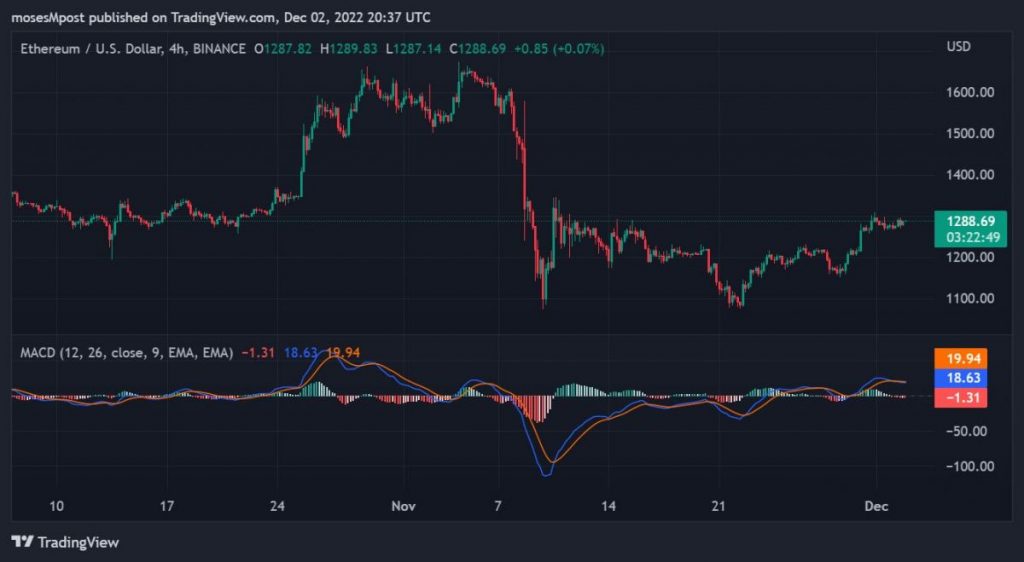Click the current price tag 1288.69
The width and height of the screenshot is (1024, 562).
[970, 229]
